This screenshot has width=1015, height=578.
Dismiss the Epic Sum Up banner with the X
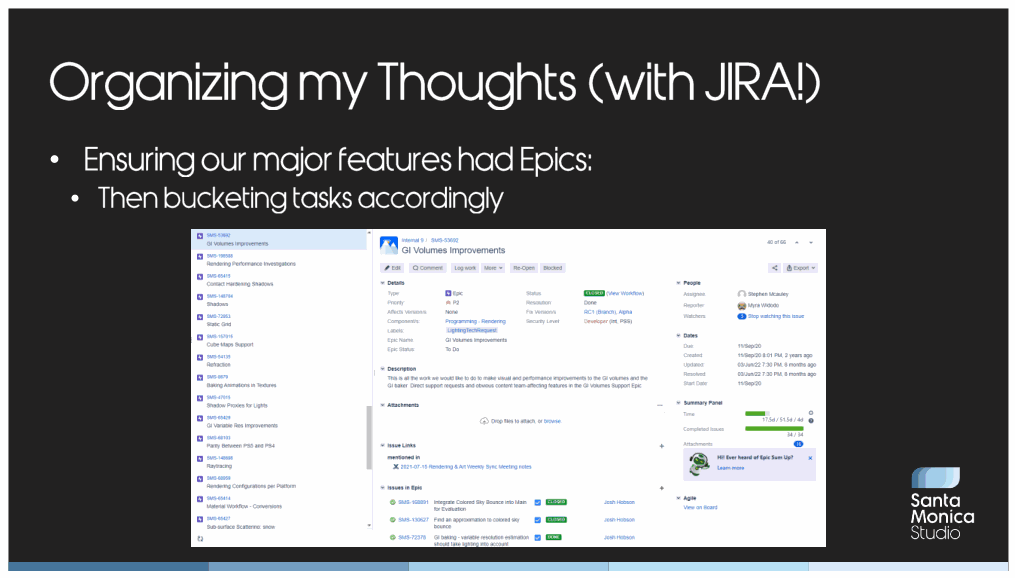pyautogui.click(x=810, y=458)
